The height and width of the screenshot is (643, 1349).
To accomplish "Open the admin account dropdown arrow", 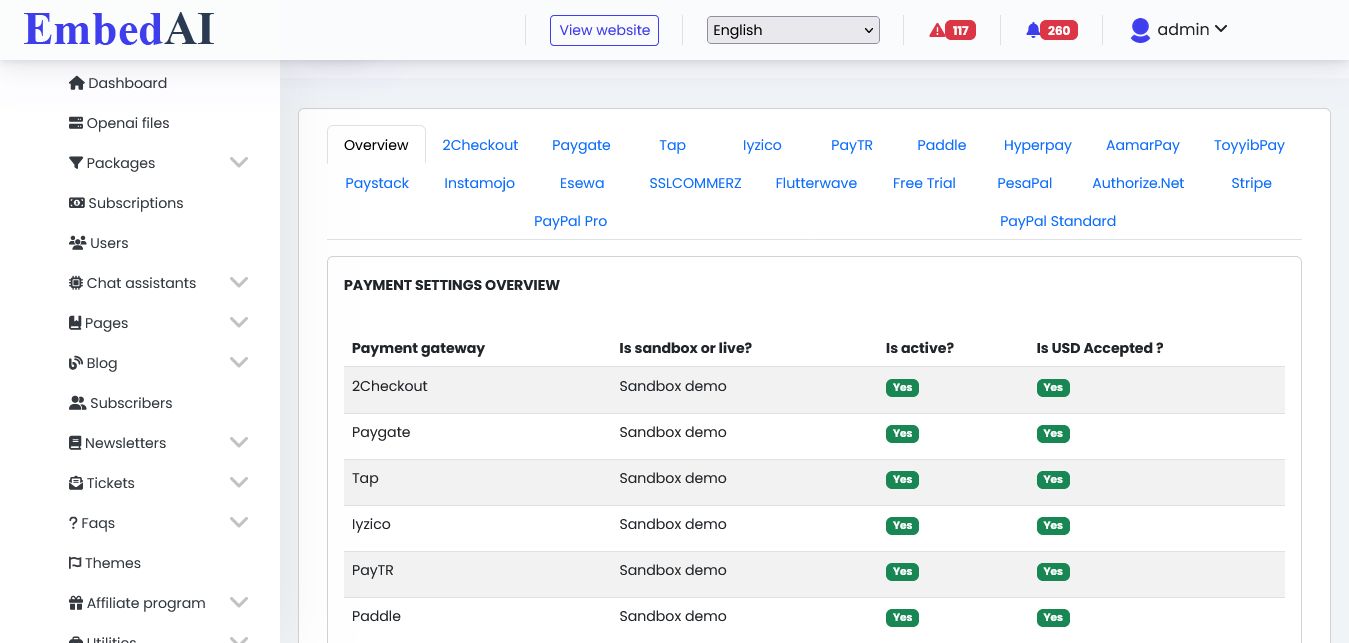I will [1221, 29].
